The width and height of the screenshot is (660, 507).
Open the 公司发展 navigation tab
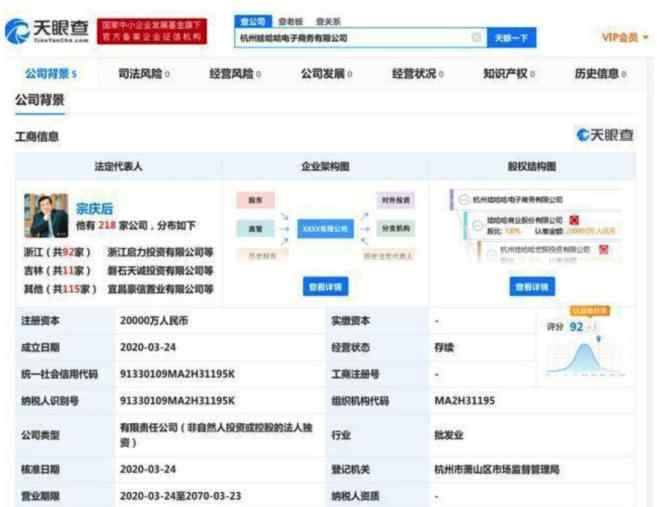point(327,74)
